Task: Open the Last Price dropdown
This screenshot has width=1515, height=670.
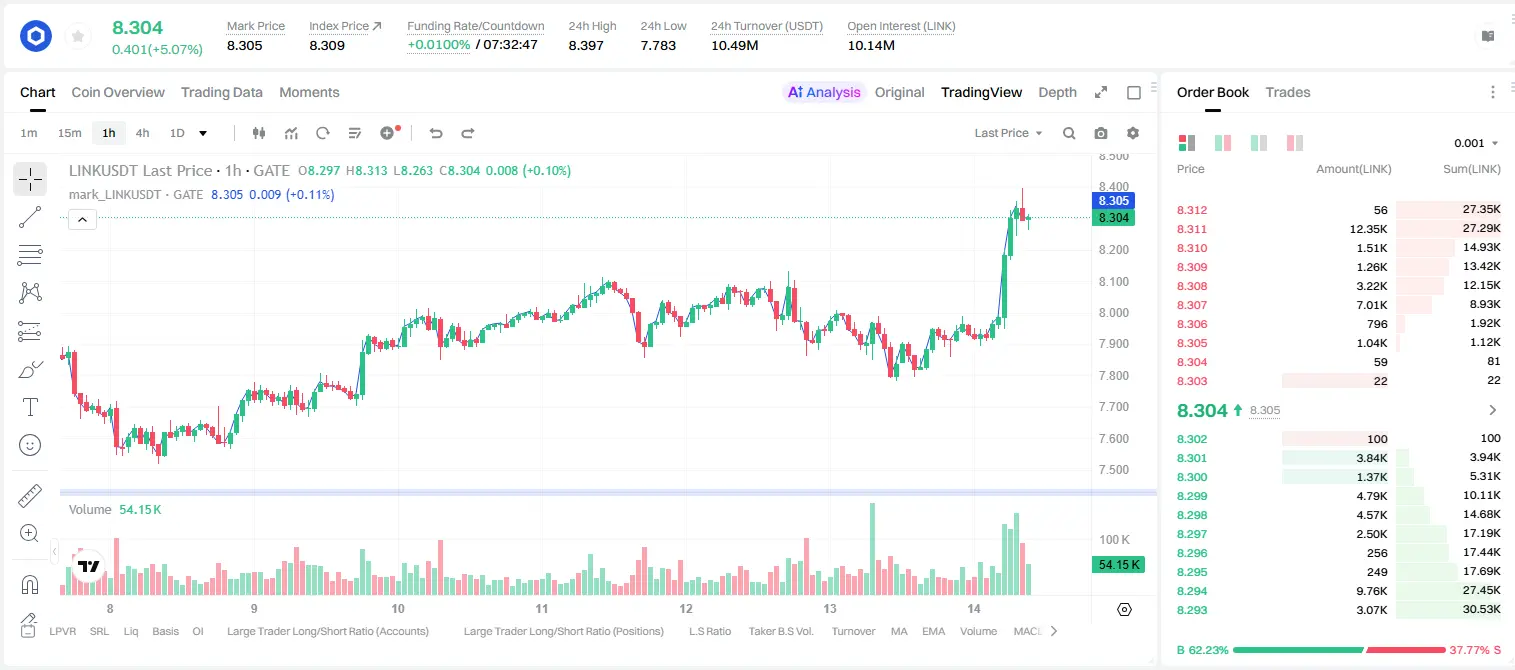Action: pyautogui.click(x=1008, y=133)
